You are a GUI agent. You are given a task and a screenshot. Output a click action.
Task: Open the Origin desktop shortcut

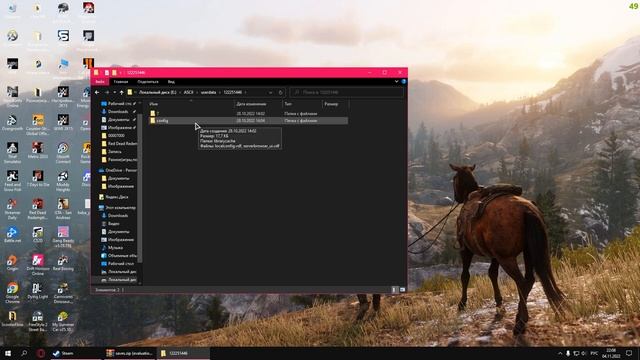point(12,263)
